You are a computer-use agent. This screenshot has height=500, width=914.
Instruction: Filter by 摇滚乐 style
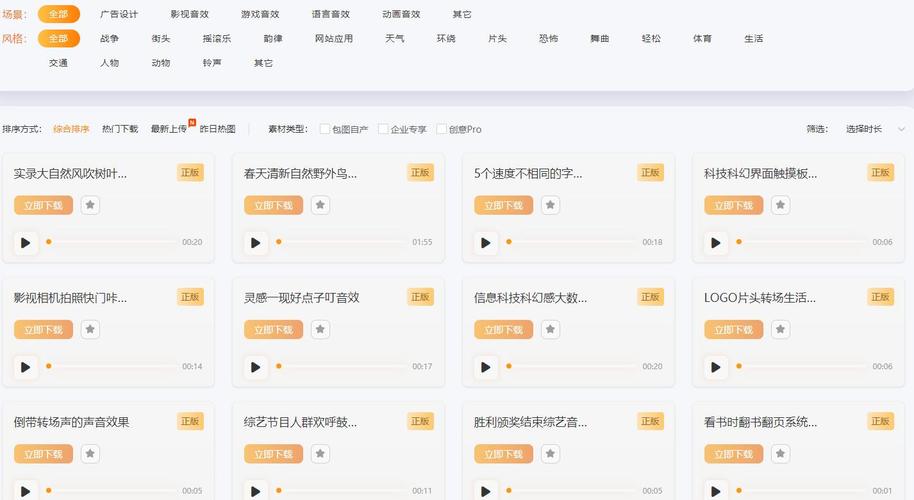click(x=217, y=38)
